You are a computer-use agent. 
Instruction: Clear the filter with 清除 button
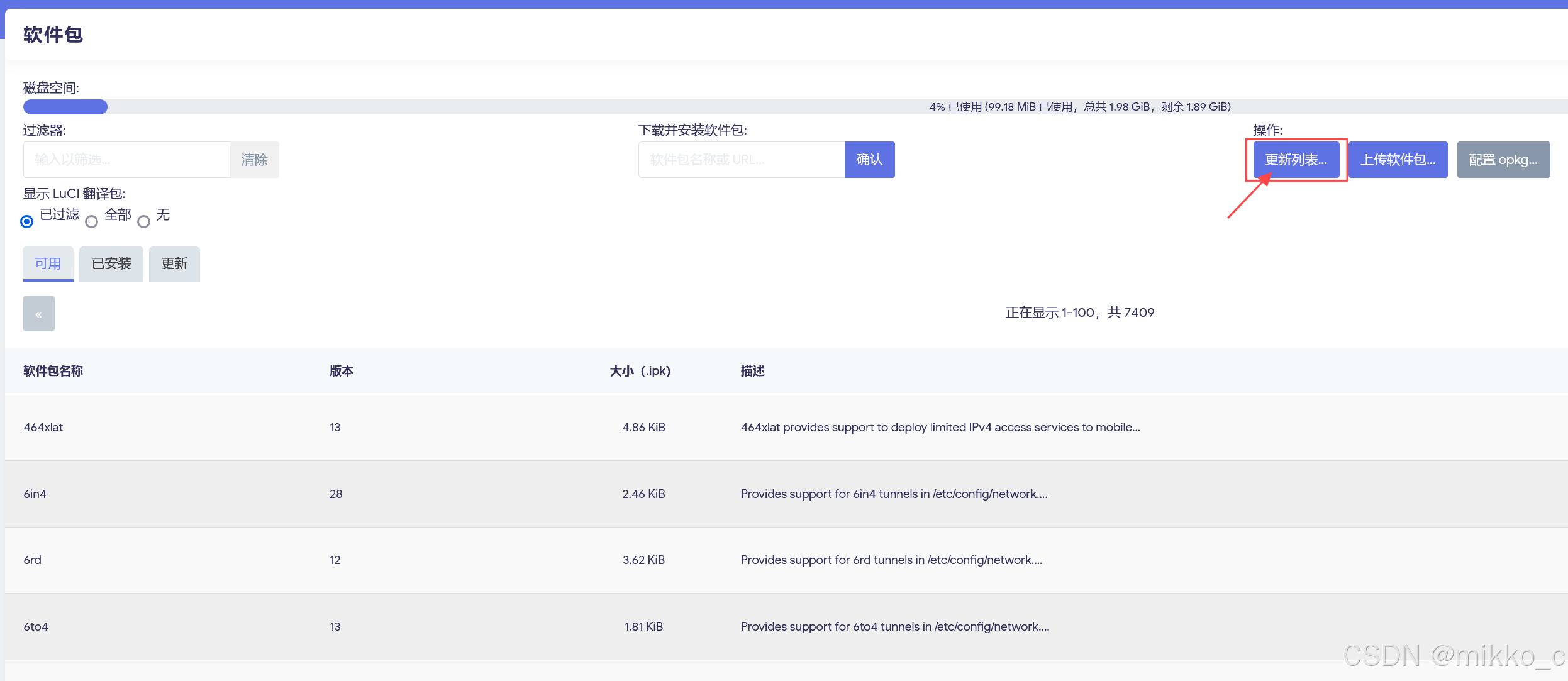click(x=254, y=160)
